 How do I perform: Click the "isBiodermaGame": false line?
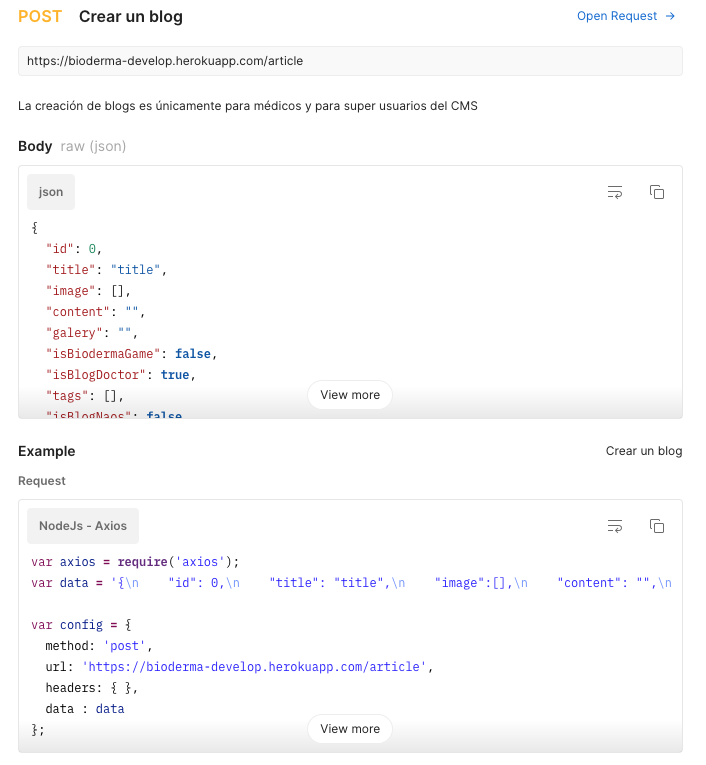pos(131,354)
